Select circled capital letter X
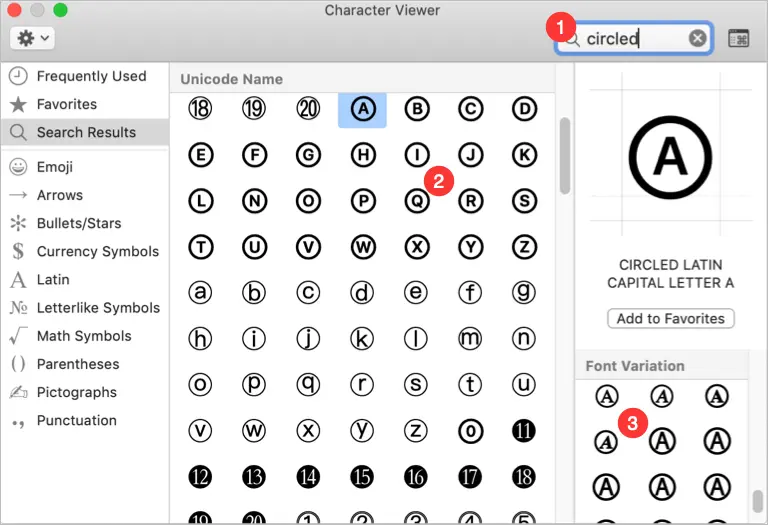The image size is (768, 525). pyautogui.click(x=417, y=247)
